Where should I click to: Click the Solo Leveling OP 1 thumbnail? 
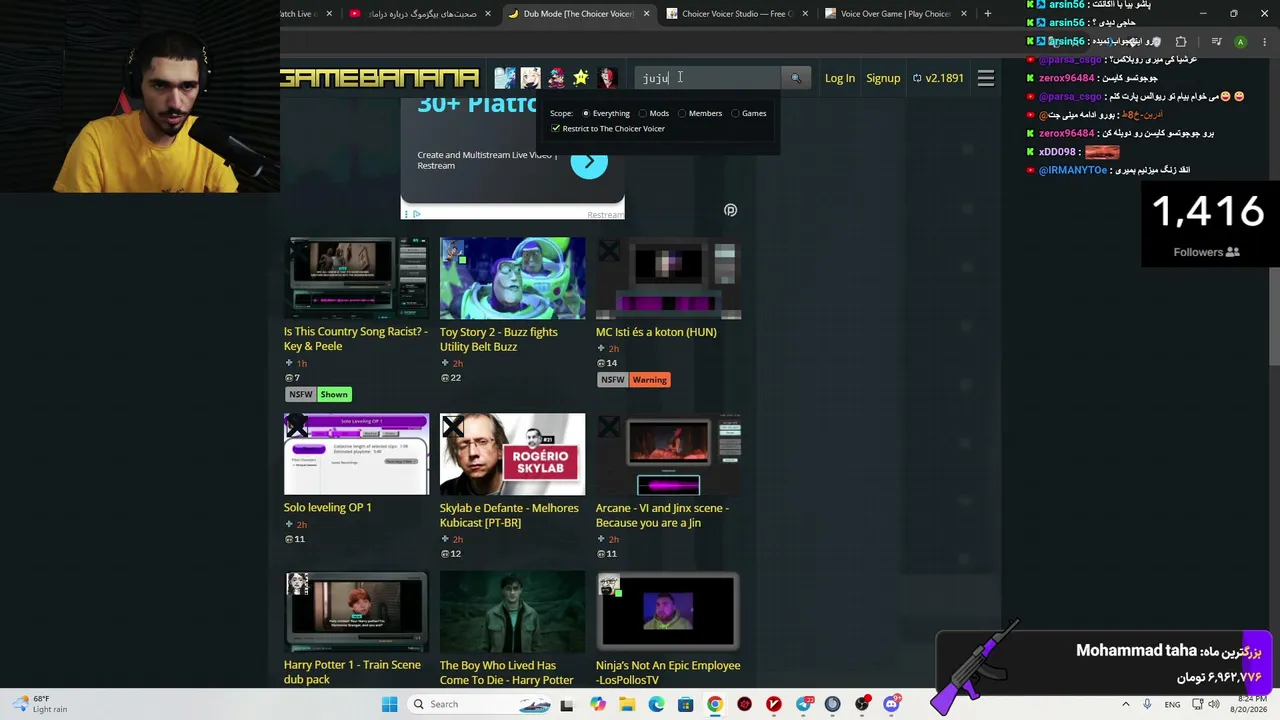(356, 454)
